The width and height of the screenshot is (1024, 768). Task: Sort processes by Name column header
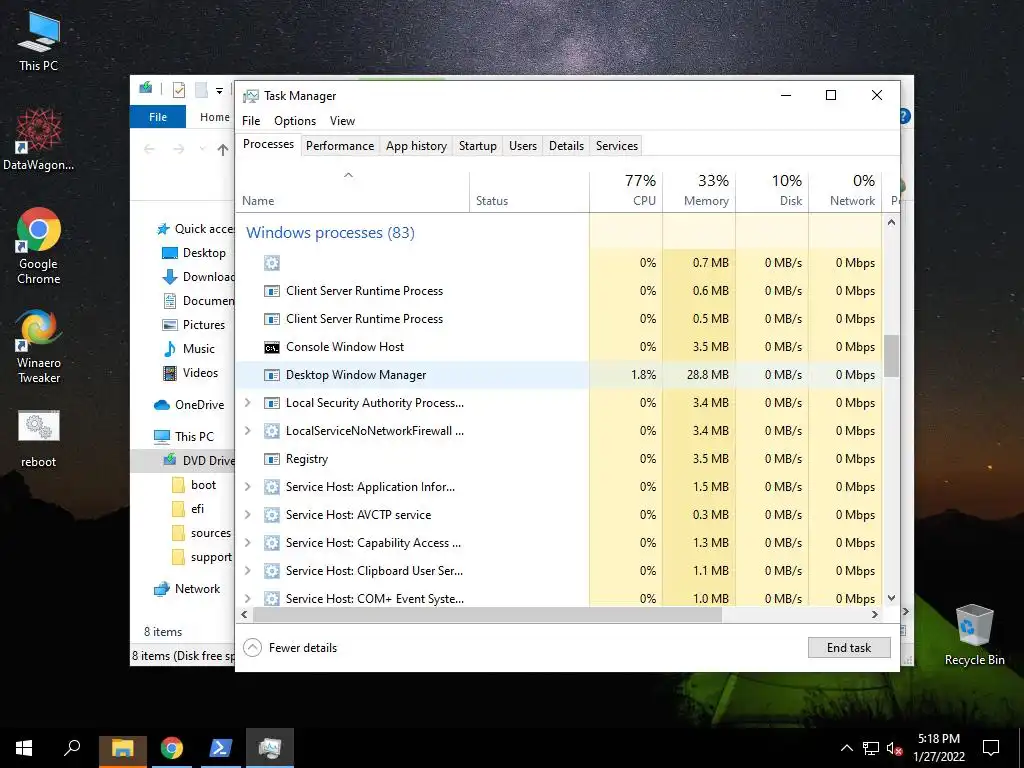point(352,191)
